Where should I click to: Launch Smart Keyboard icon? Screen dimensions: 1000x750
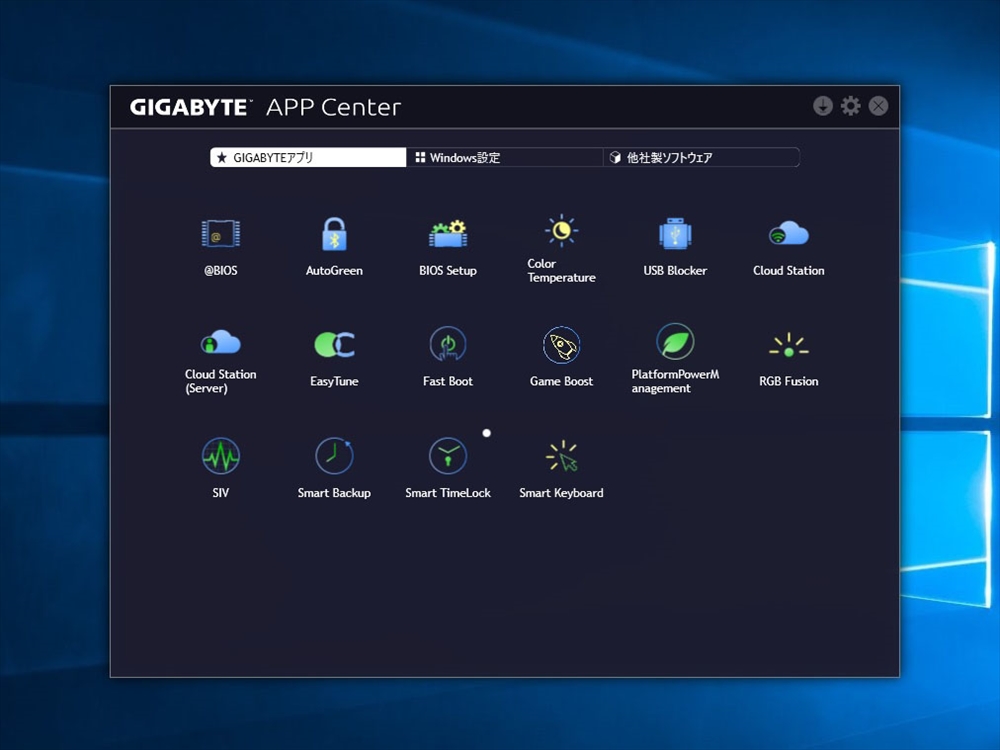click(561, 455)
